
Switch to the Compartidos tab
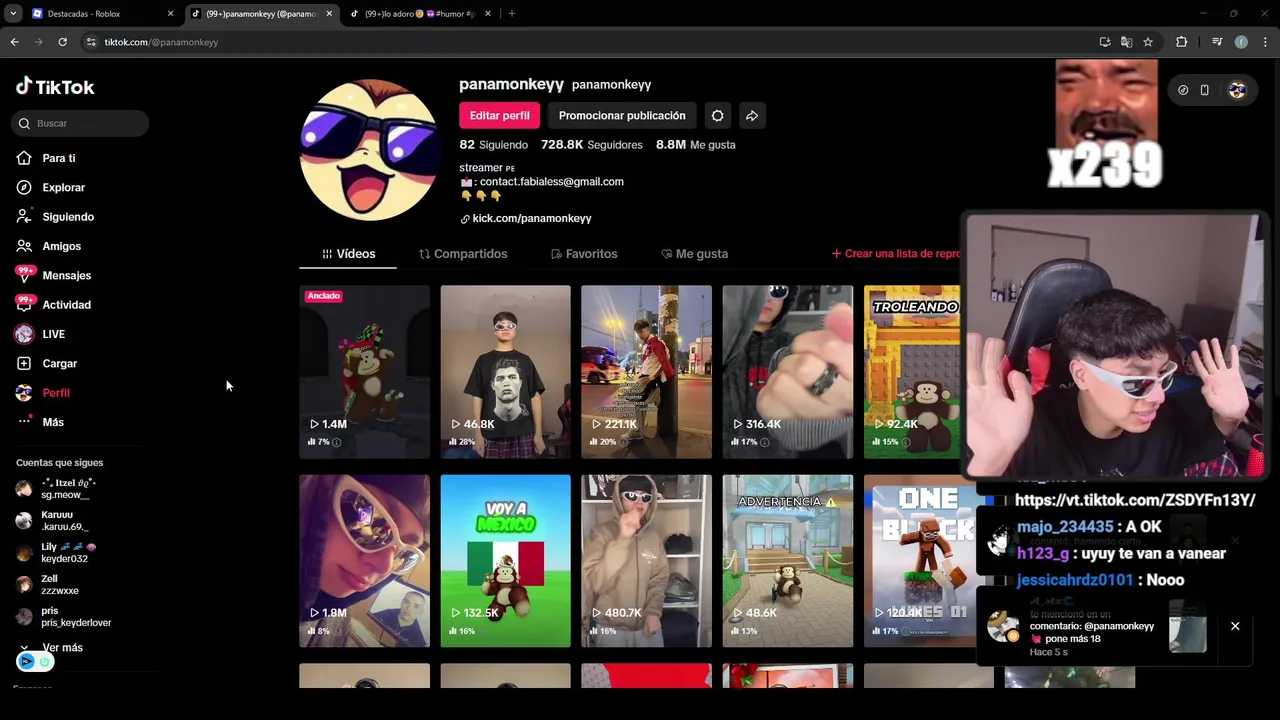463,254
